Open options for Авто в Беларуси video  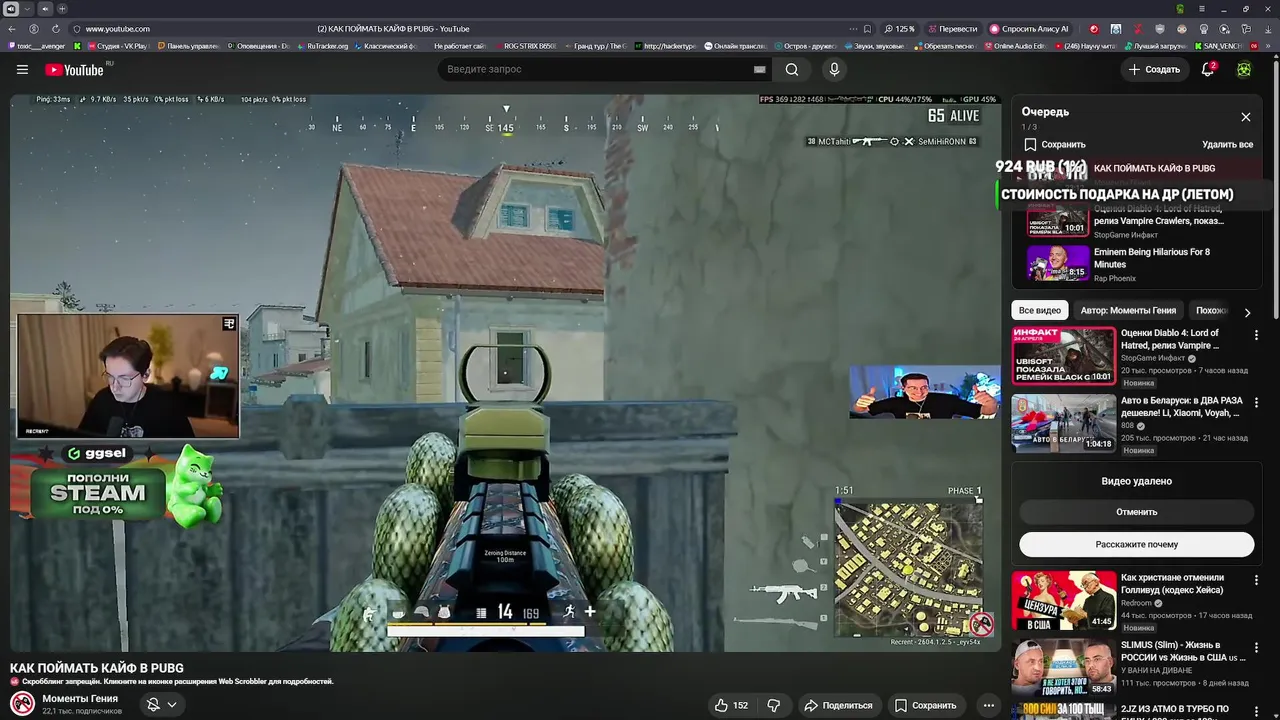[1256, 403]
